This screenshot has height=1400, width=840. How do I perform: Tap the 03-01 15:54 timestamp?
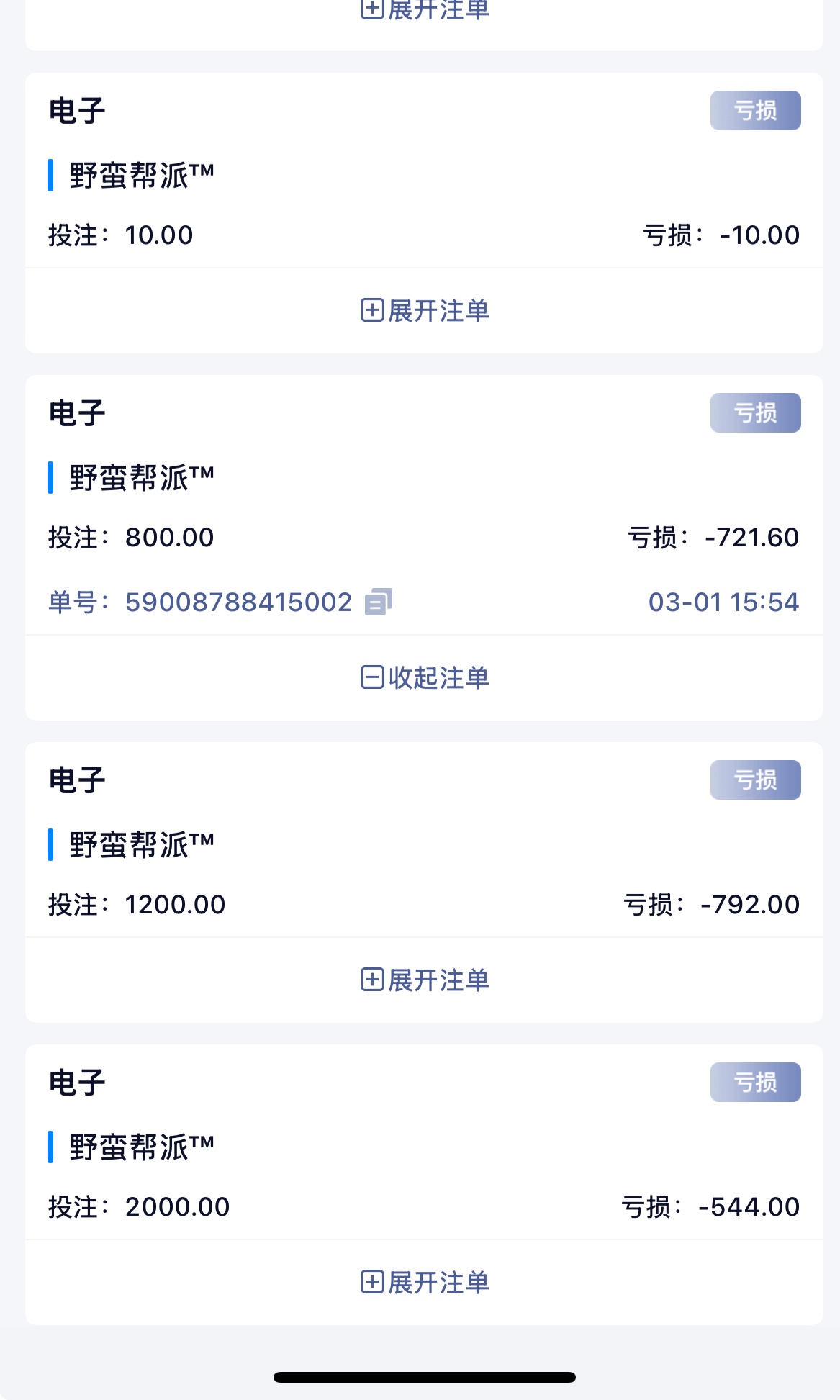point(723,602)
